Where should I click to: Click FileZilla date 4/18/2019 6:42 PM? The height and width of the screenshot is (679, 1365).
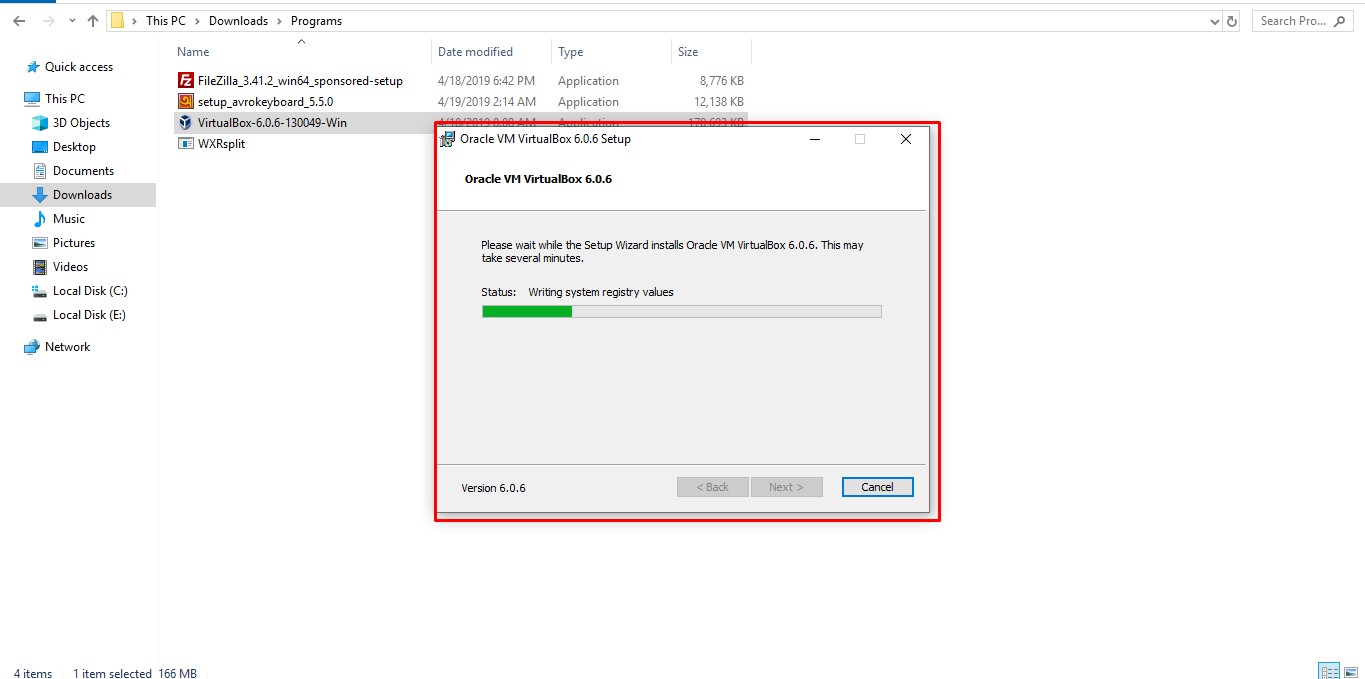pyautogui.click(x=486, y=81)
